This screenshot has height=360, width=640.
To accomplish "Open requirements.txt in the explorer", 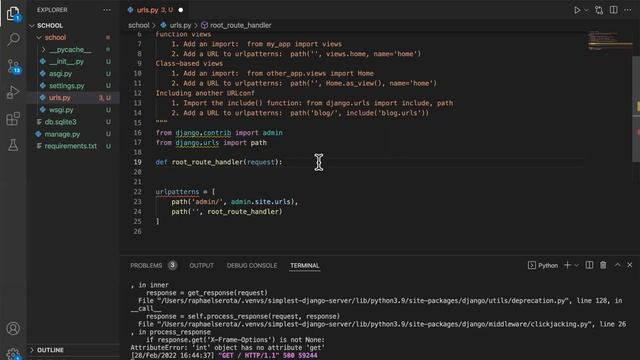I will (71, 146).
